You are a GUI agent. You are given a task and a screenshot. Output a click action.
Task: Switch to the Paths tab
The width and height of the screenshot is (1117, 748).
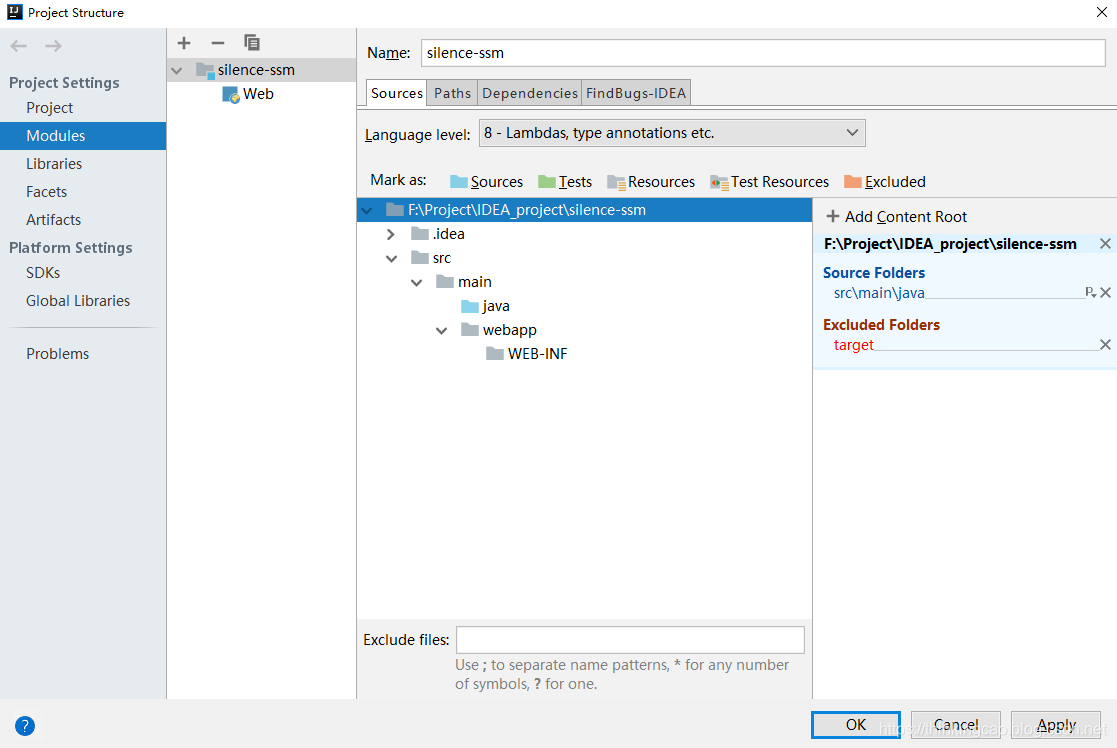452,93
